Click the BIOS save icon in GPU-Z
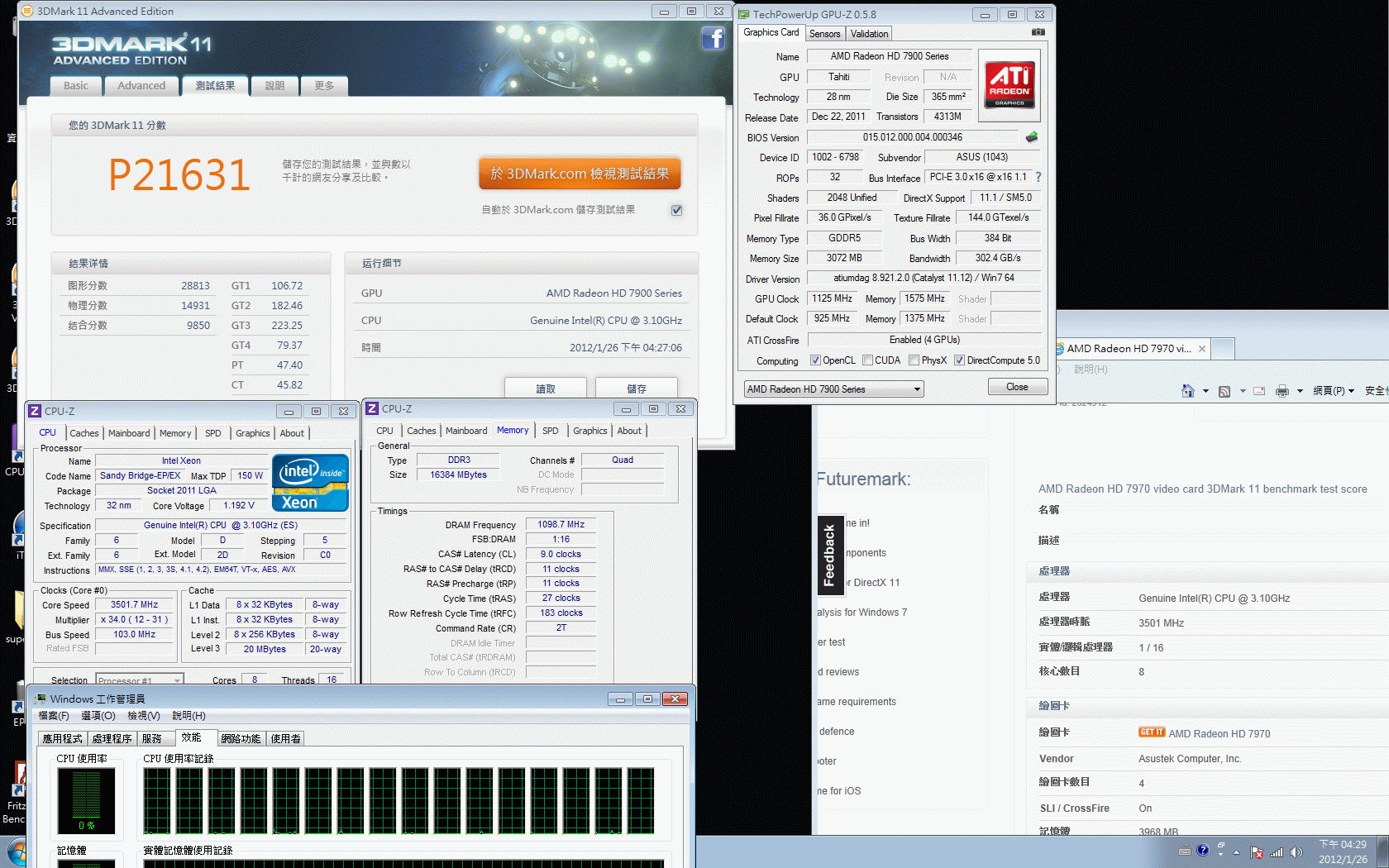This screenshot has width=1389, height=868. click(1032, 137)
